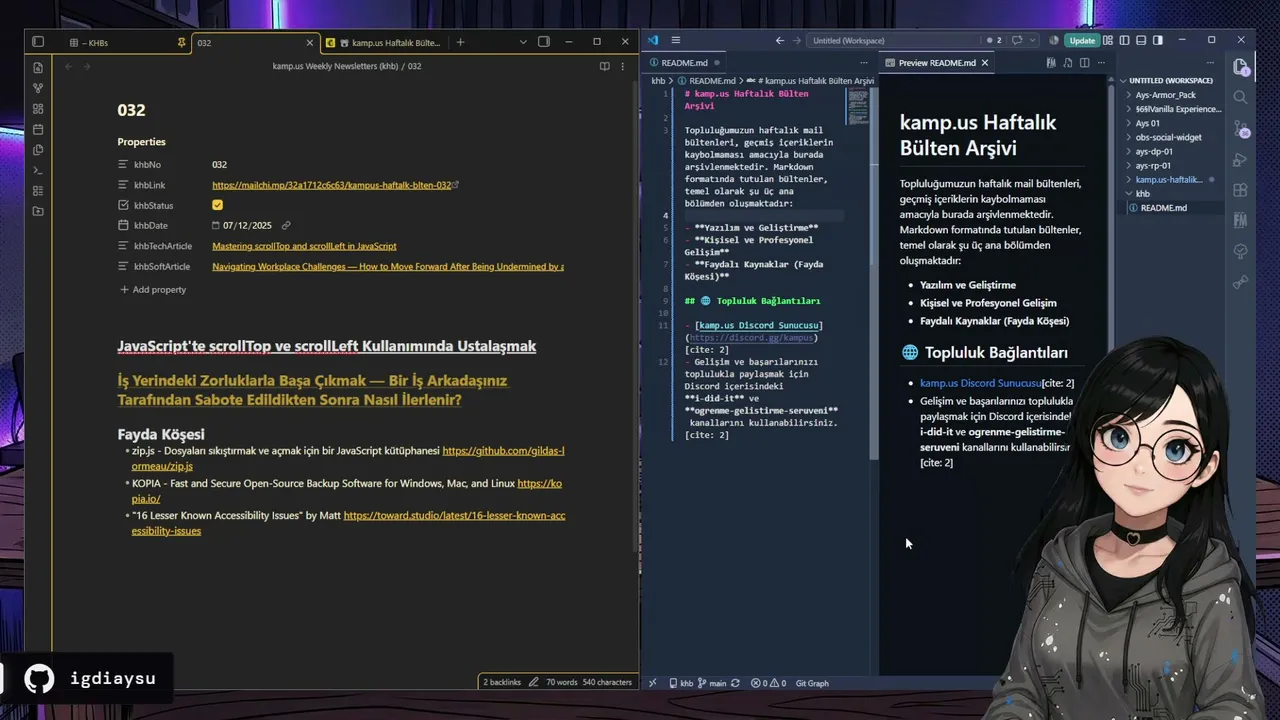Open Extensions view in VS Code
This screenshot has height=720, width=1280.
1240,190
